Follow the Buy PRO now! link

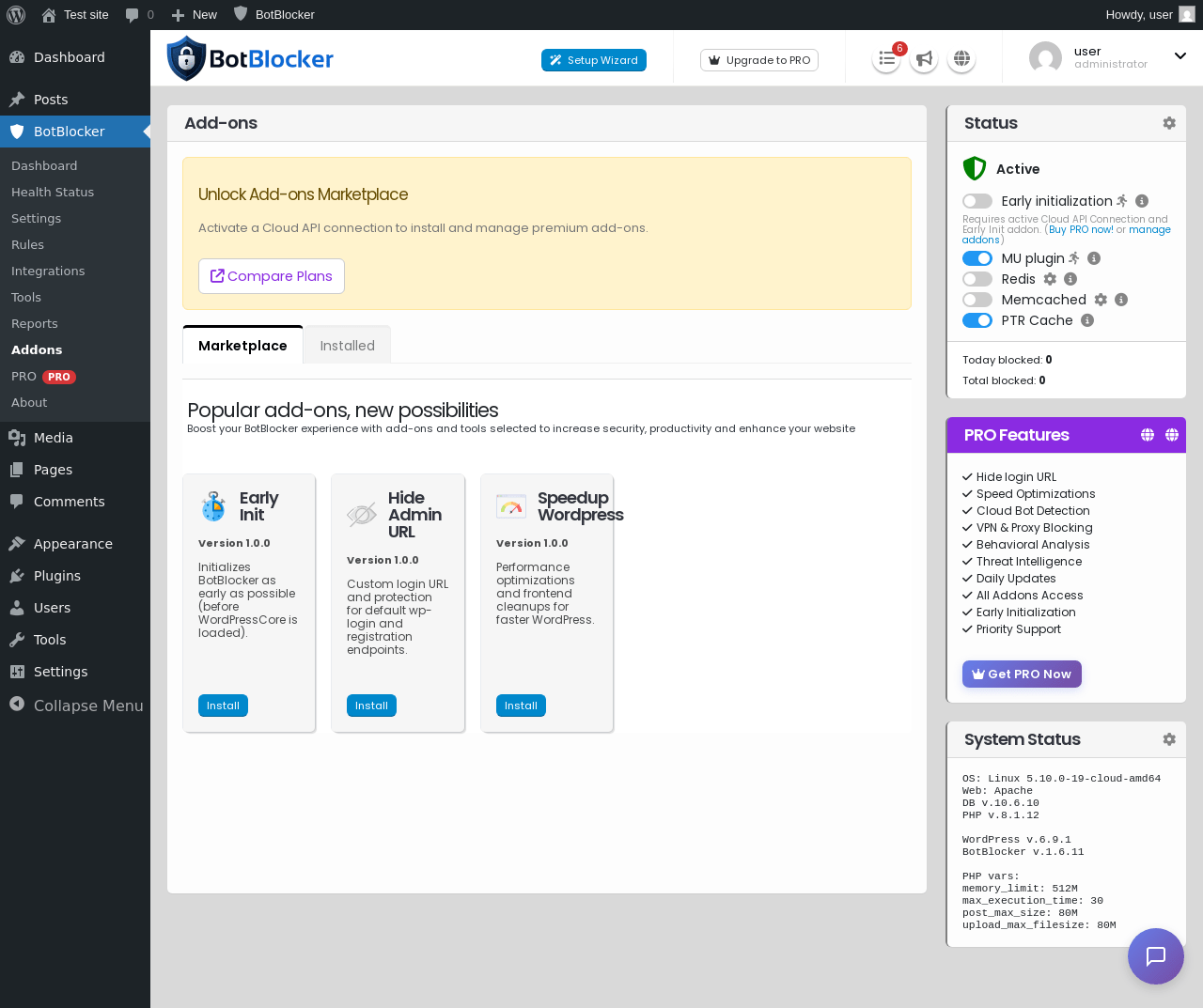(x=1081, y=229)
